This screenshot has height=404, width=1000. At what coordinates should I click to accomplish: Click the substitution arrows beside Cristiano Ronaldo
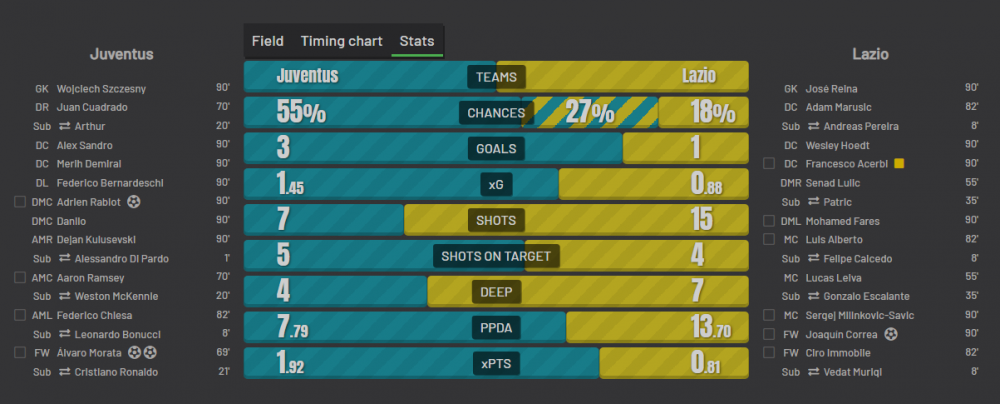click(63, 372)
